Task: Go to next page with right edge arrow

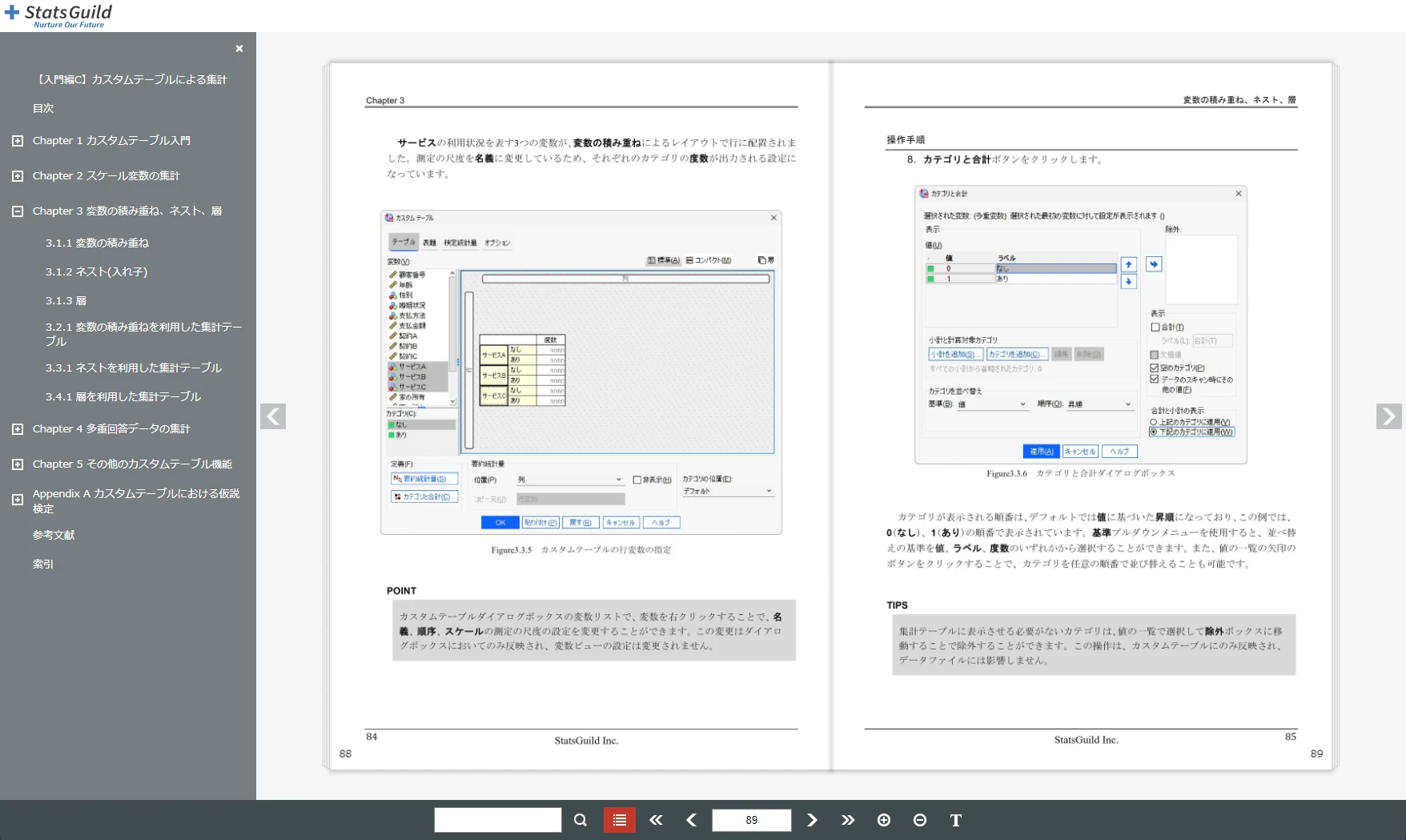Action: [1389, 416]
